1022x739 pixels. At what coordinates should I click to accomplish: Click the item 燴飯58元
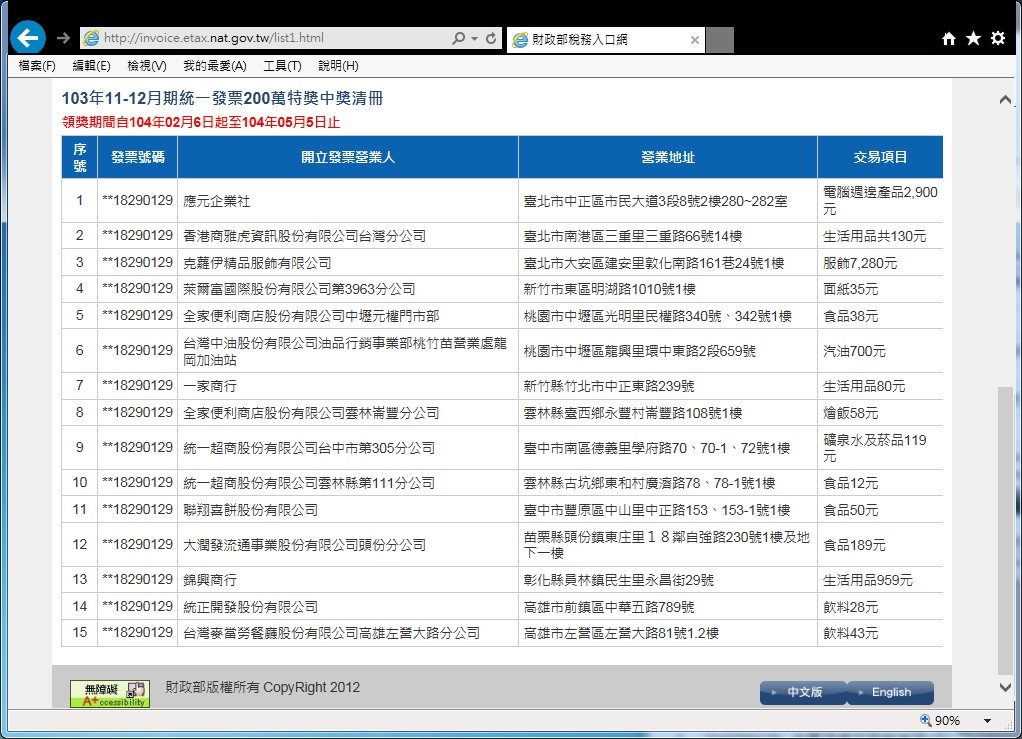click(x=850, y=413)
